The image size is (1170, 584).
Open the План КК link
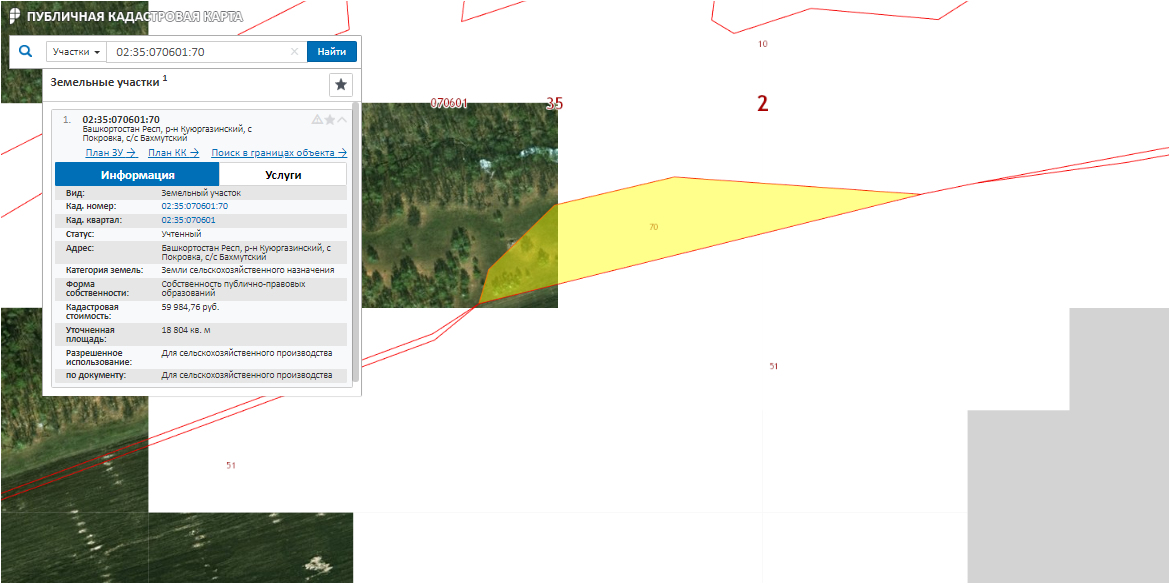(173, 153)
